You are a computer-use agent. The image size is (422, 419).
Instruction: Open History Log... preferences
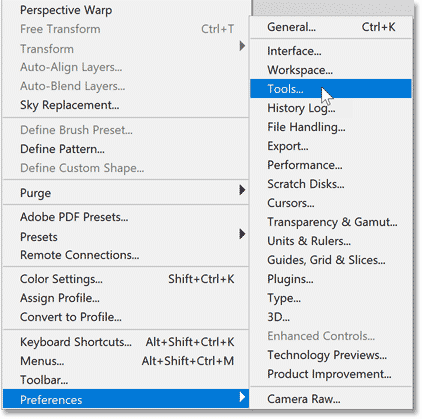(x=331, y=108)
